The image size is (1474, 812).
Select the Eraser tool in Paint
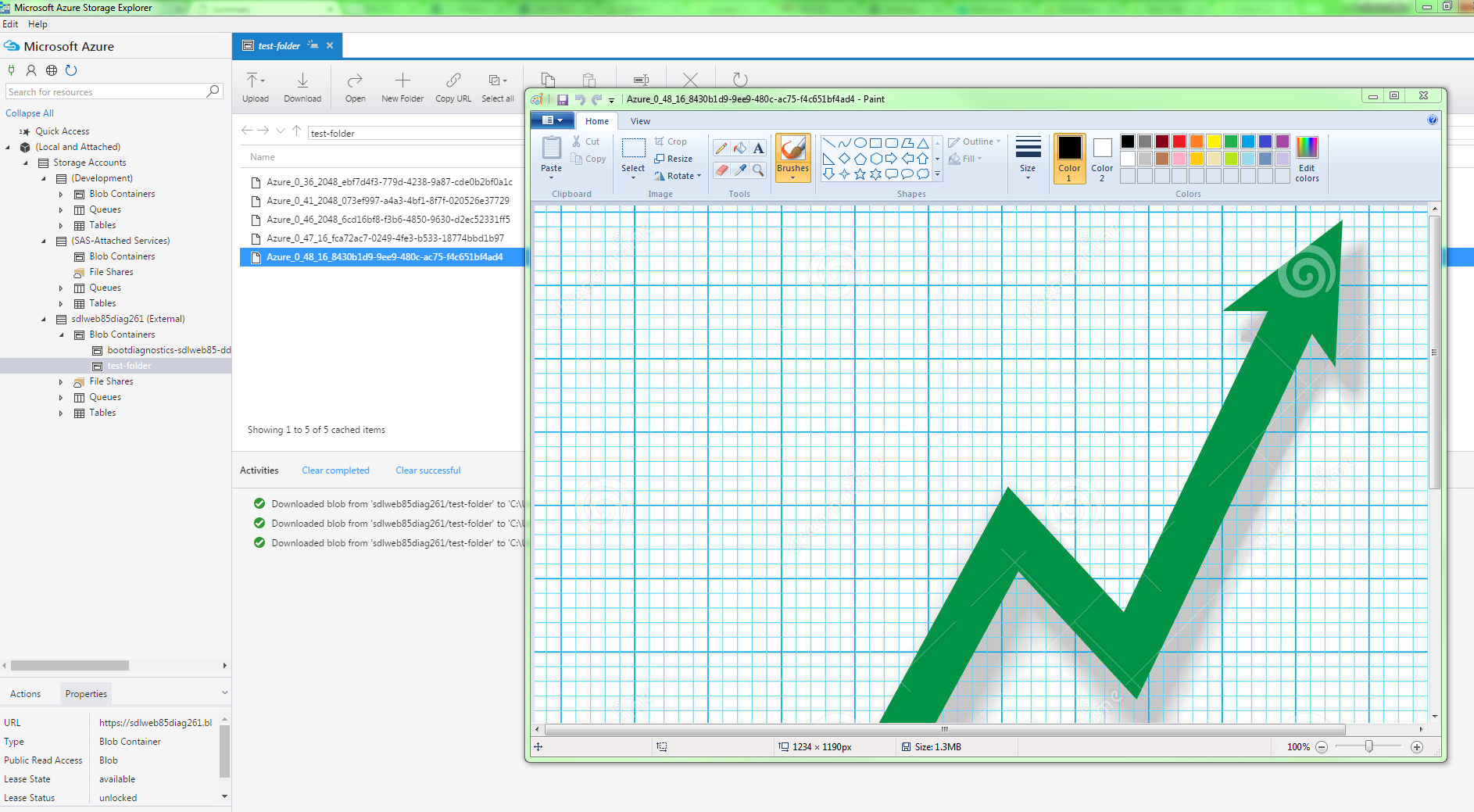point(721,170)
